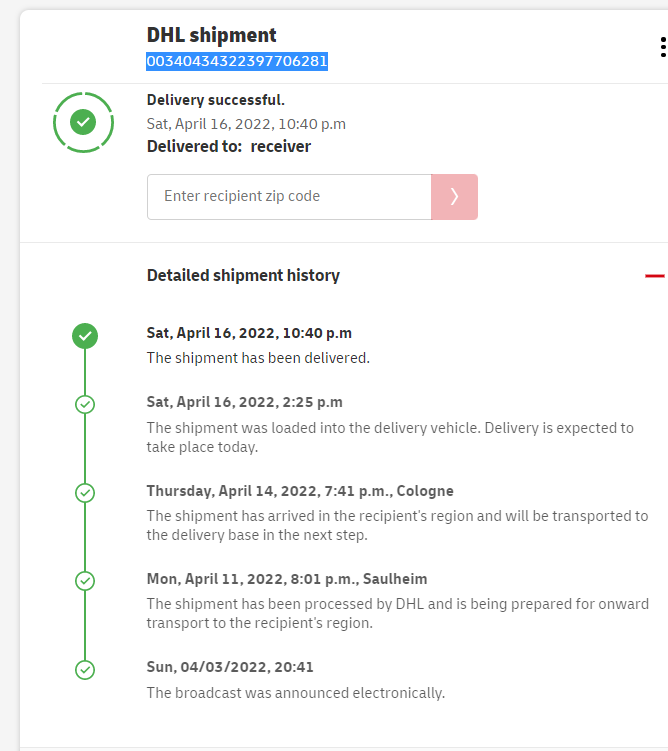Collapse history using the red minus icon

tap(655, 276)
